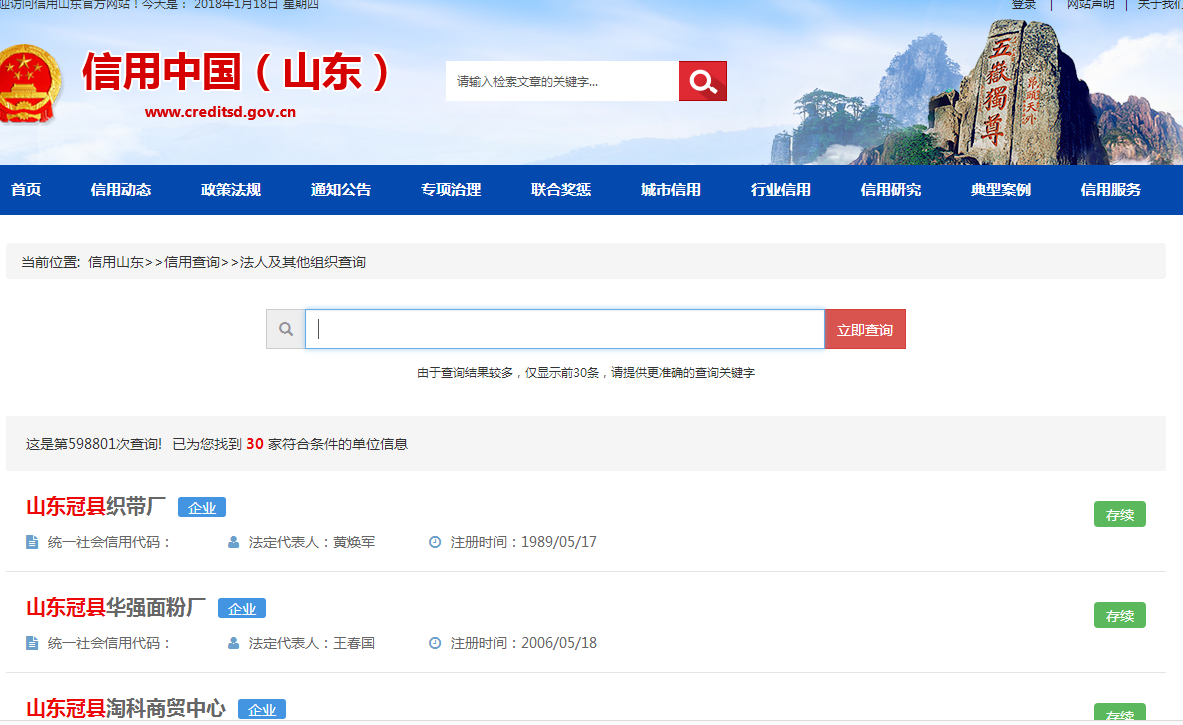Click person icon beside 王春国

click(233, 643)
